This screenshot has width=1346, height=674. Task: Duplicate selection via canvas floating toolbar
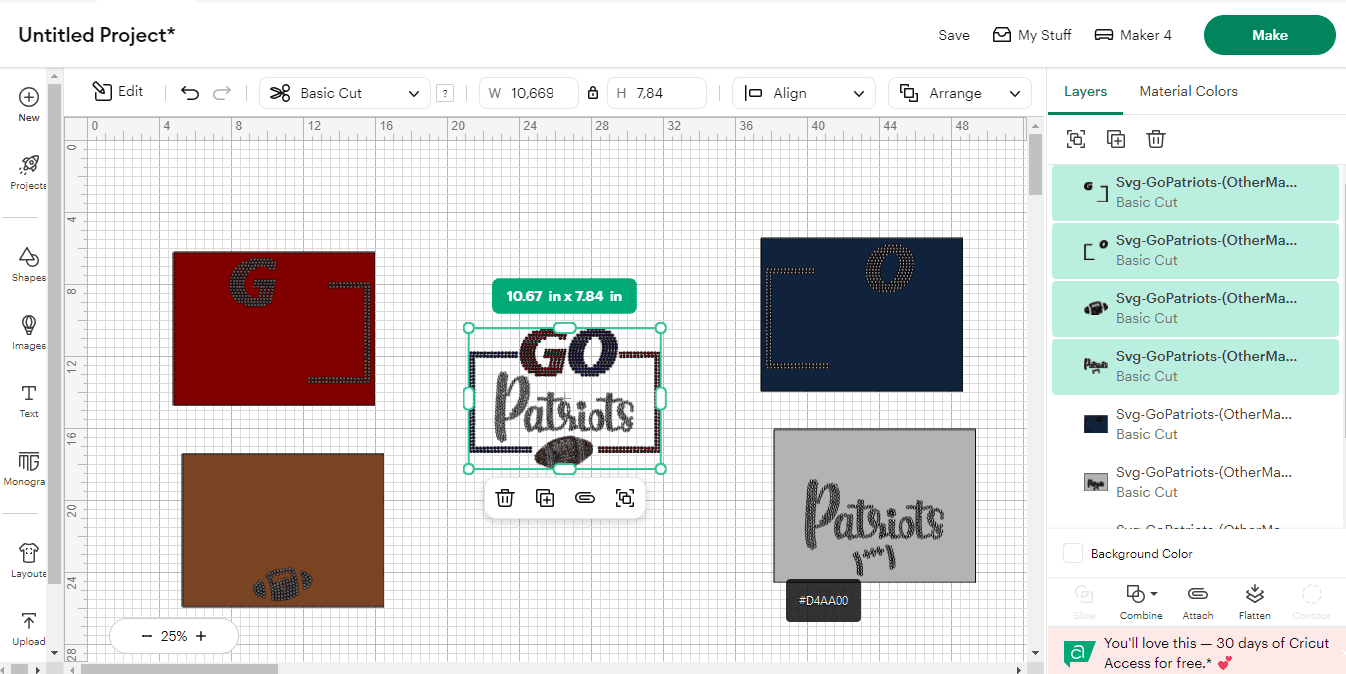coord(545,498)
